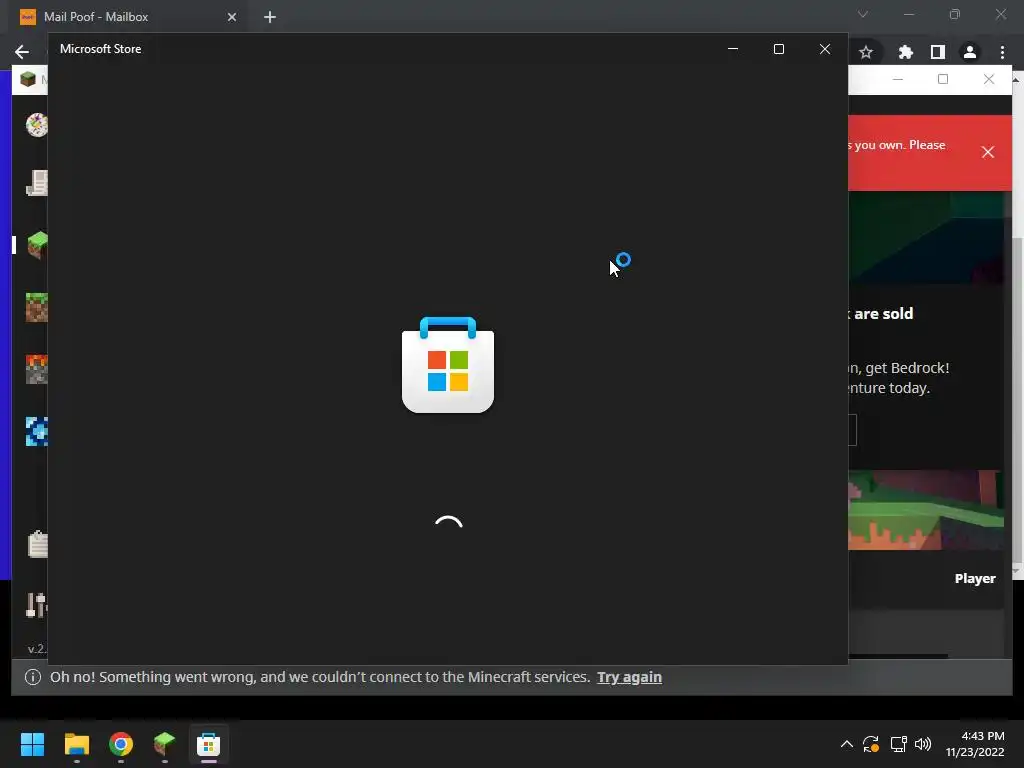
Task: Click the Minecraft artwork thumbnail in launcher
Action: 925,510
